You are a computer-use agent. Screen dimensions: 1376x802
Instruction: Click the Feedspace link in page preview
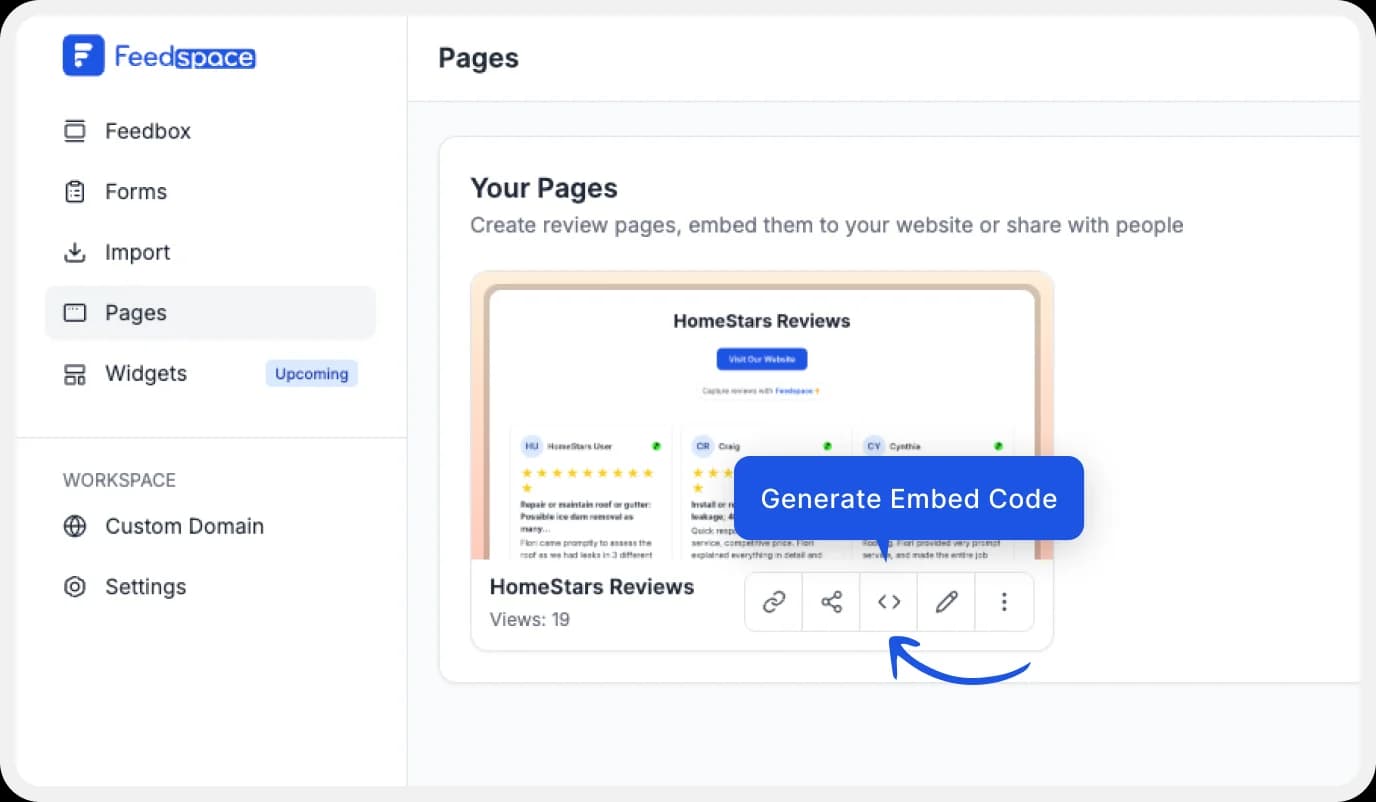[794, 391]
